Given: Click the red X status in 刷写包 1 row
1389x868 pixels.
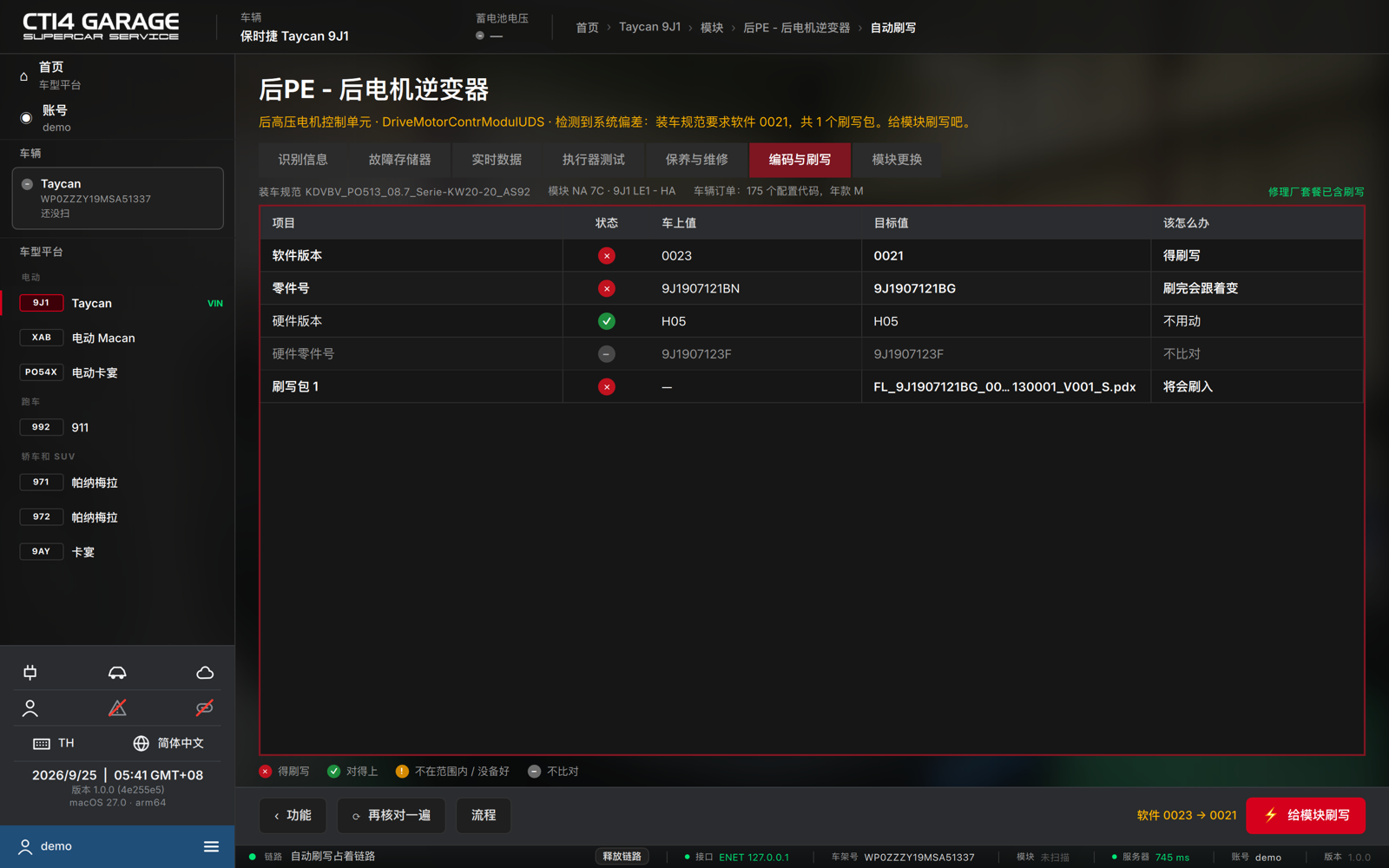Looking at the screenshot, I should 607,387.
